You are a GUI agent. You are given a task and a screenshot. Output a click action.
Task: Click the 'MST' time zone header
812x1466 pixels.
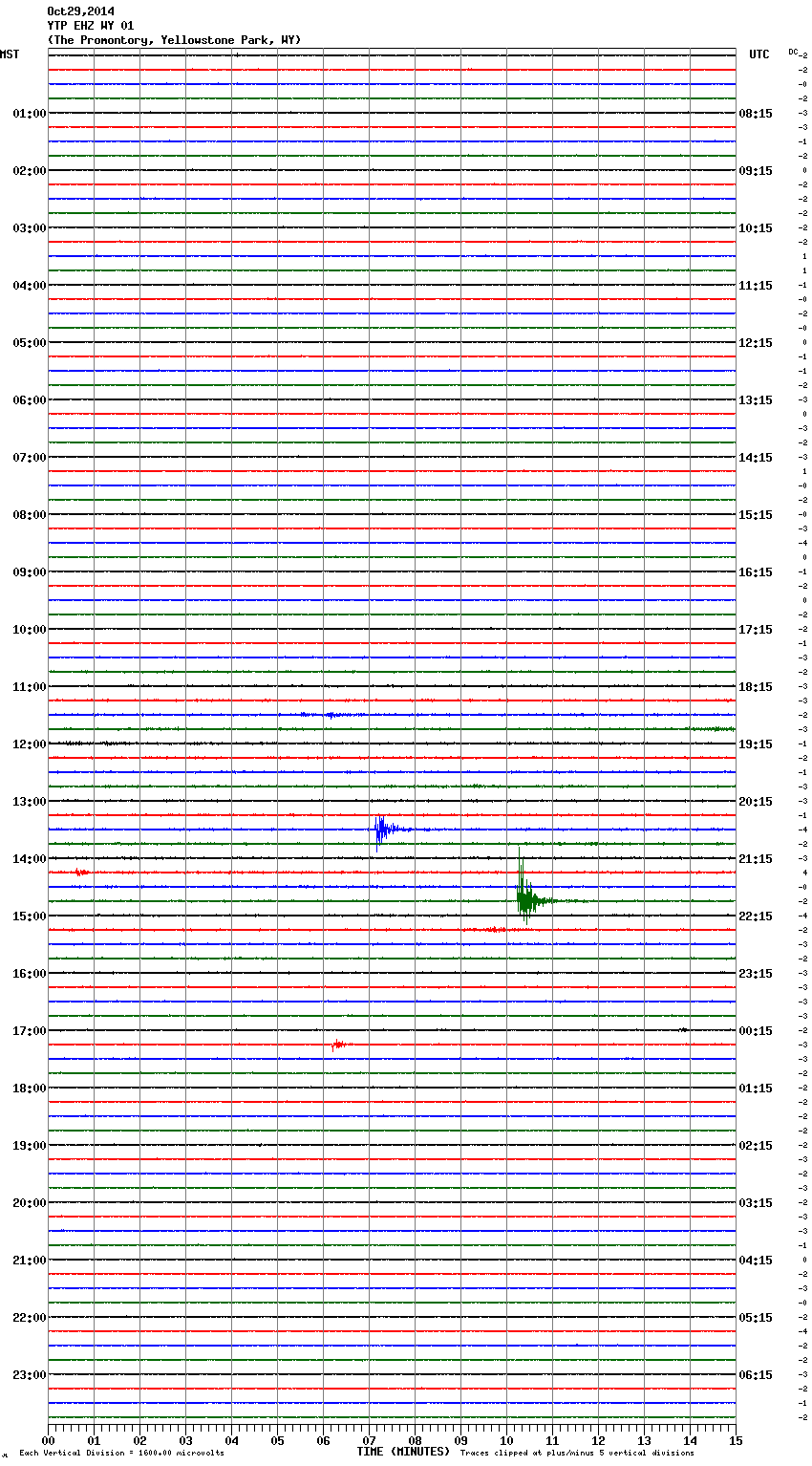pos(10,54)
